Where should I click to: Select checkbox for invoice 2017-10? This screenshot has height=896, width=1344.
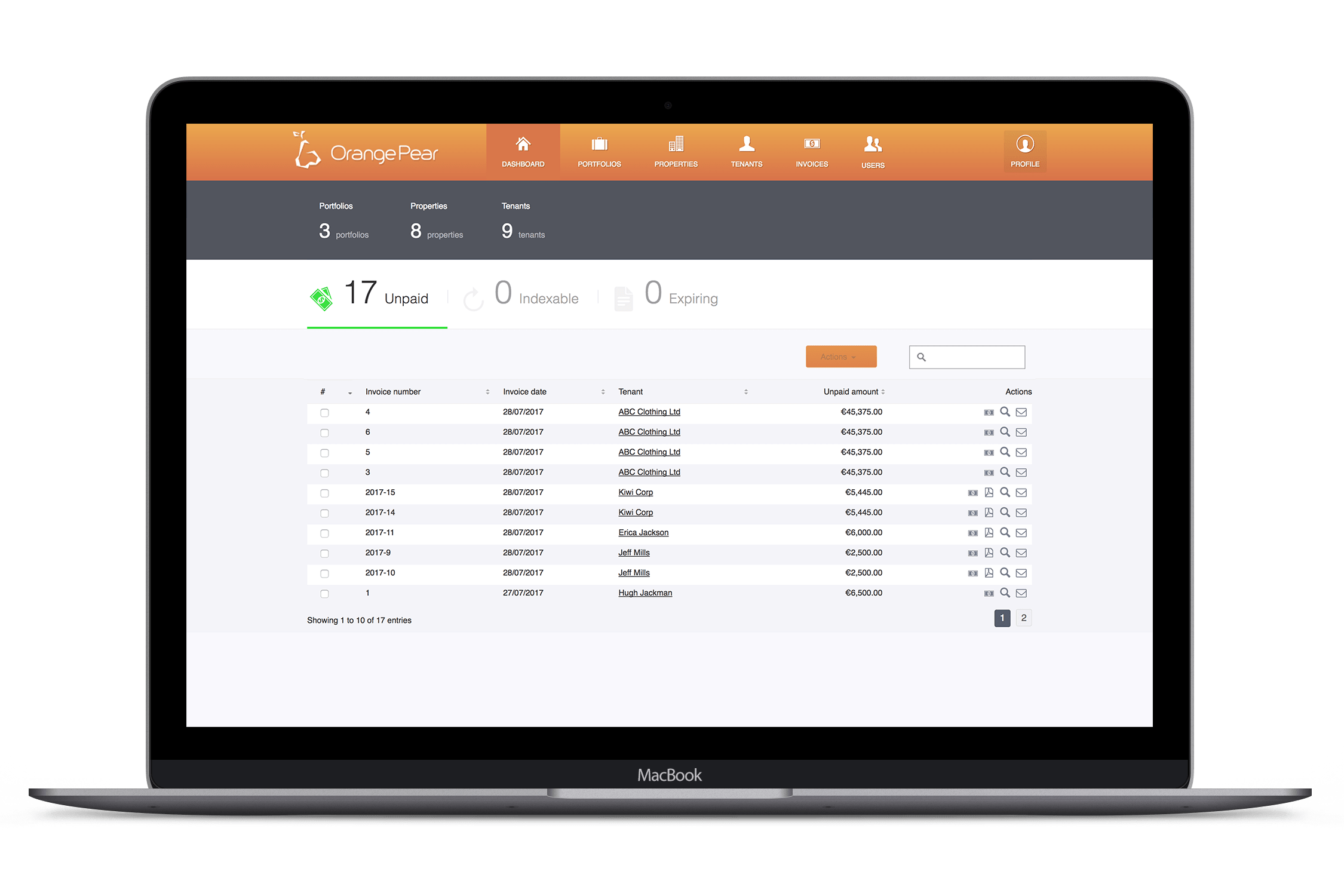[x=324, y=574]
